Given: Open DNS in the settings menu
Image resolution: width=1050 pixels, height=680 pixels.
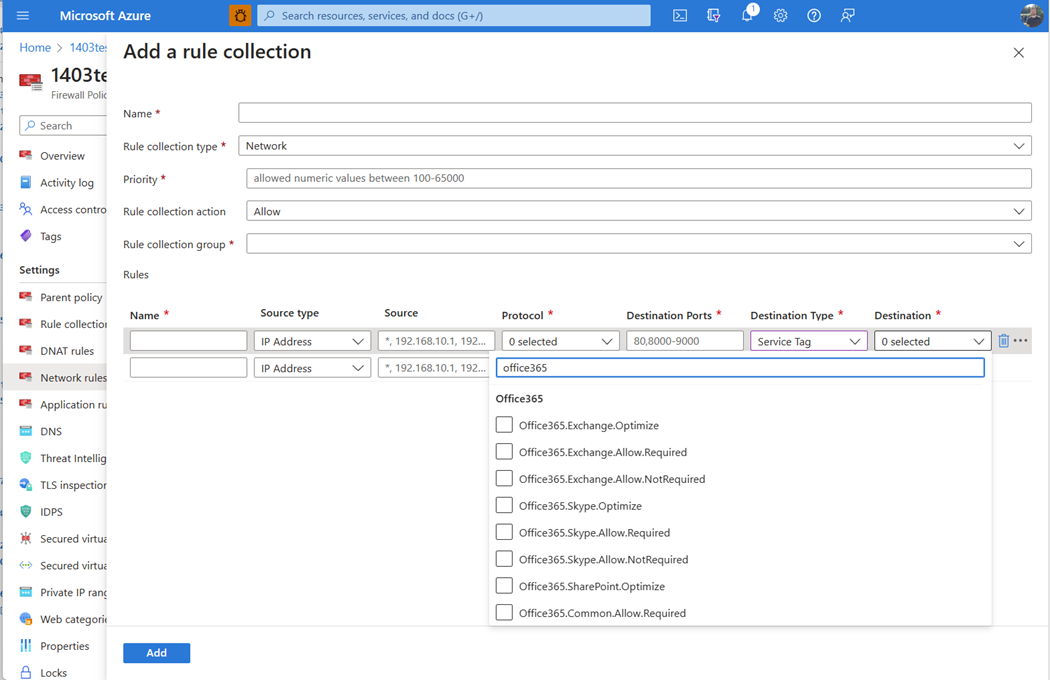Looking at the screenshot, I should (50, 432).
